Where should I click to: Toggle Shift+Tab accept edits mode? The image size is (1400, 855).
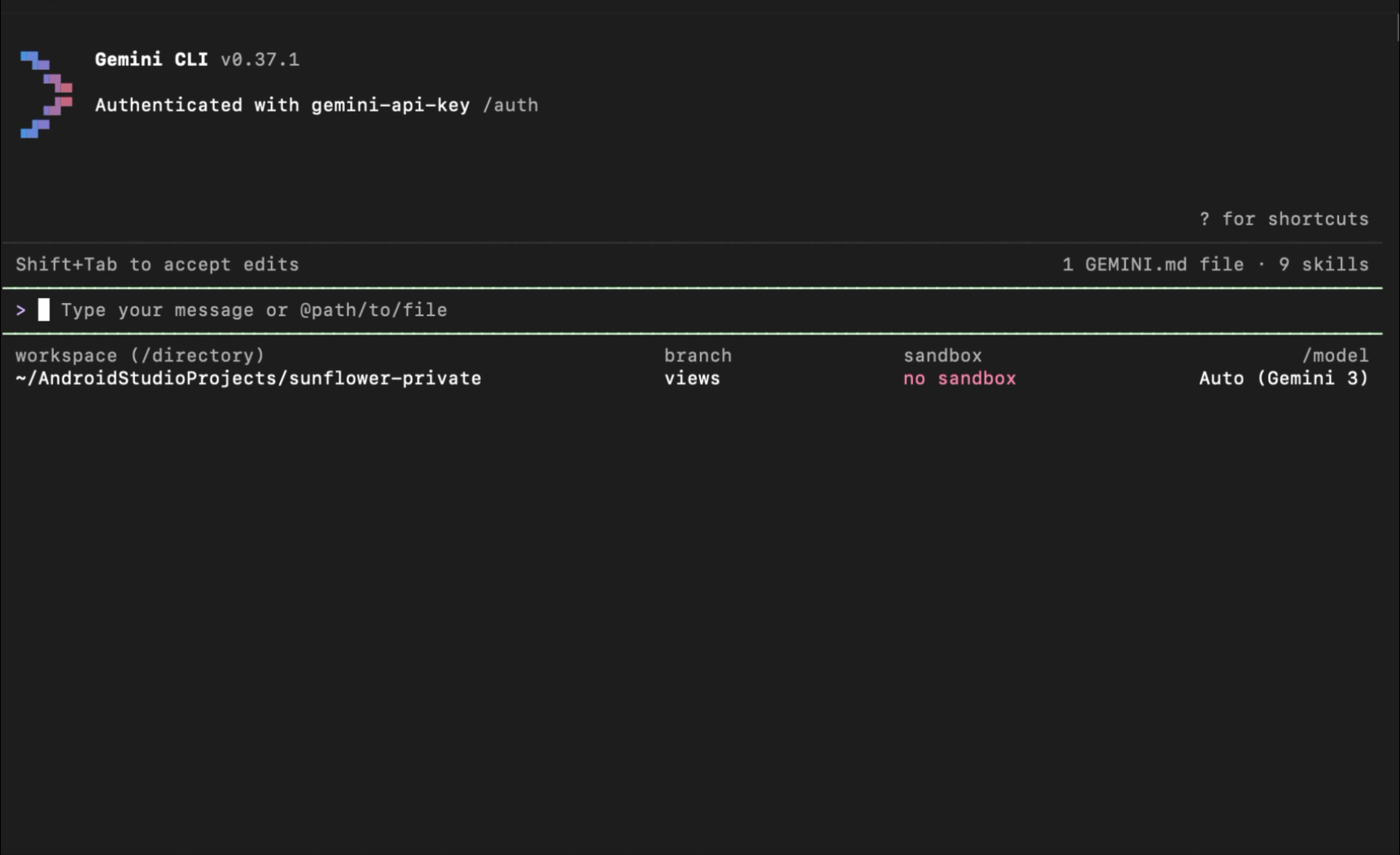point(155,264)
